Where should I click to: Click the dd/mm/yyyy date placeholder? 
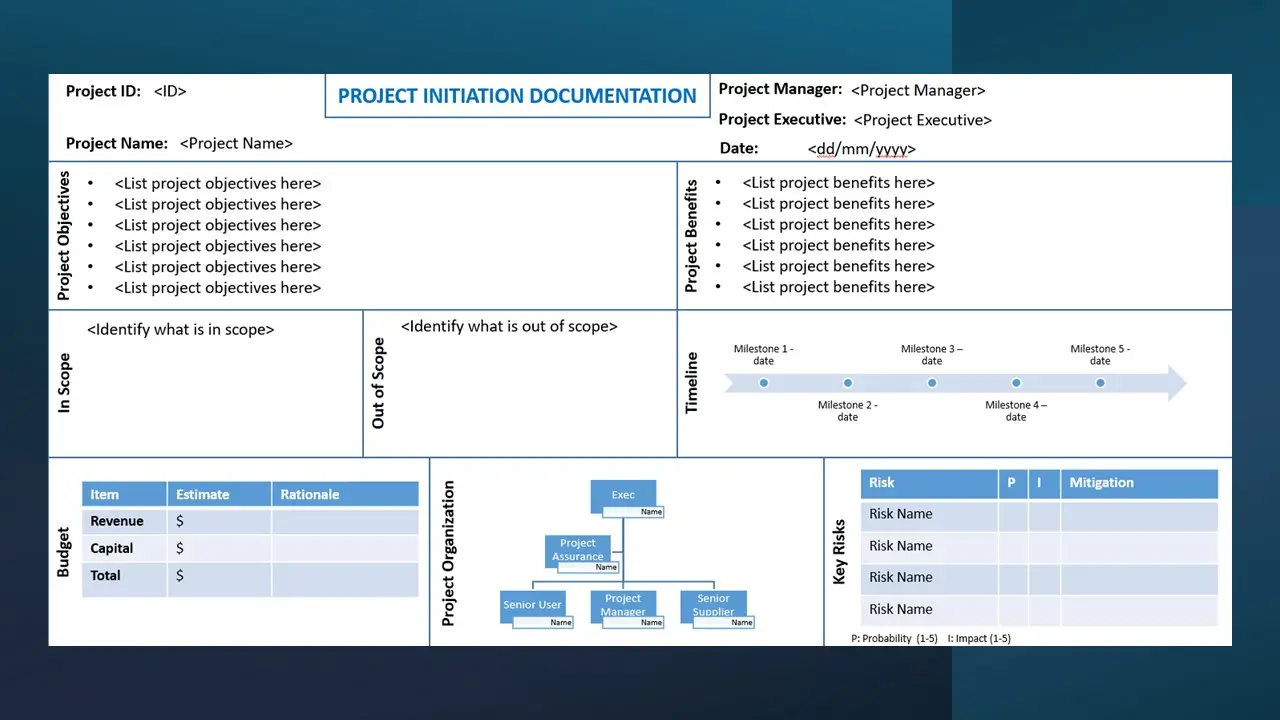[x=861, y=149]
